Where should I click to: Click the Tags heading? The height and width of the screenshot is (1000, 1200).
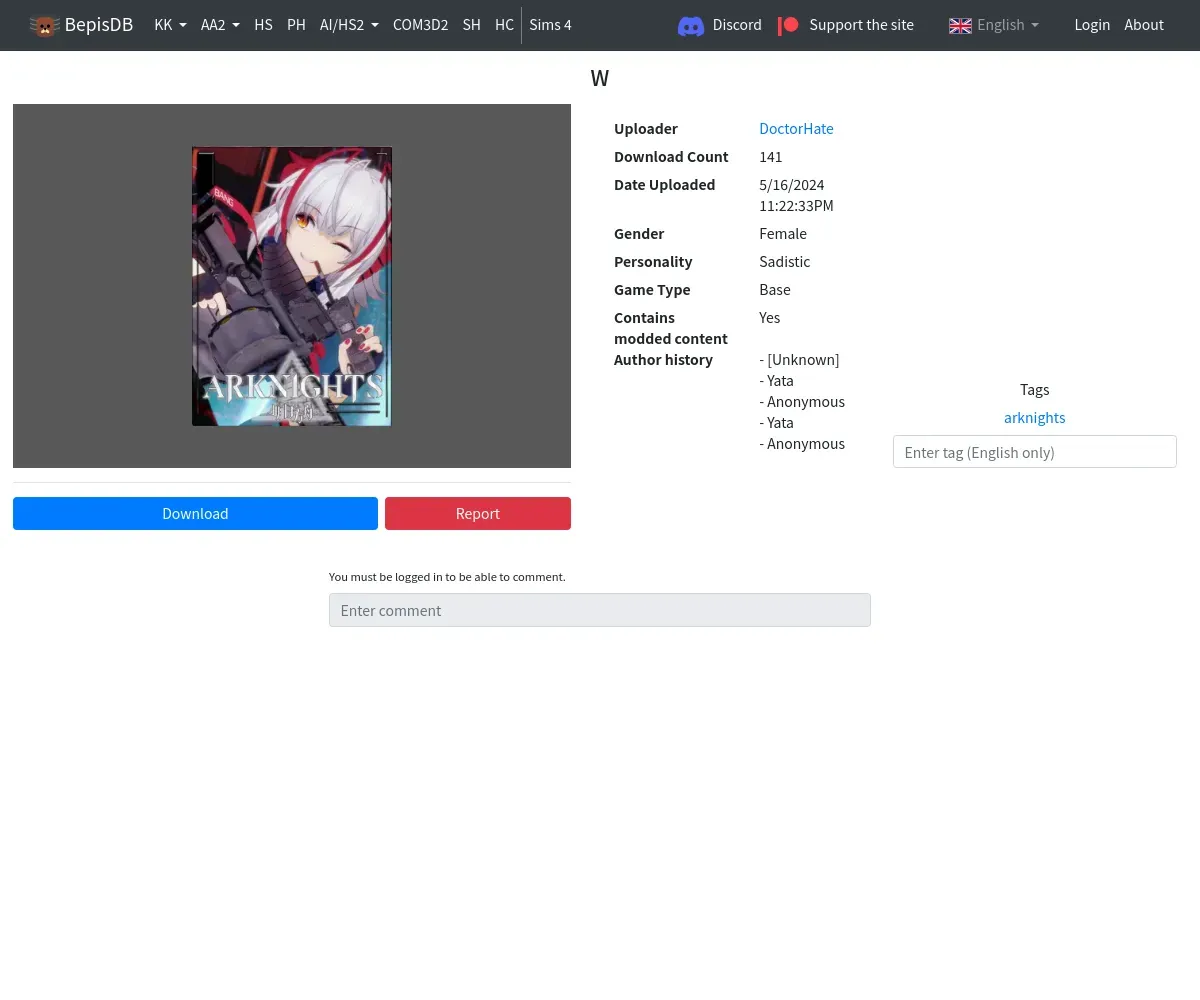(x=1034, y=390)
